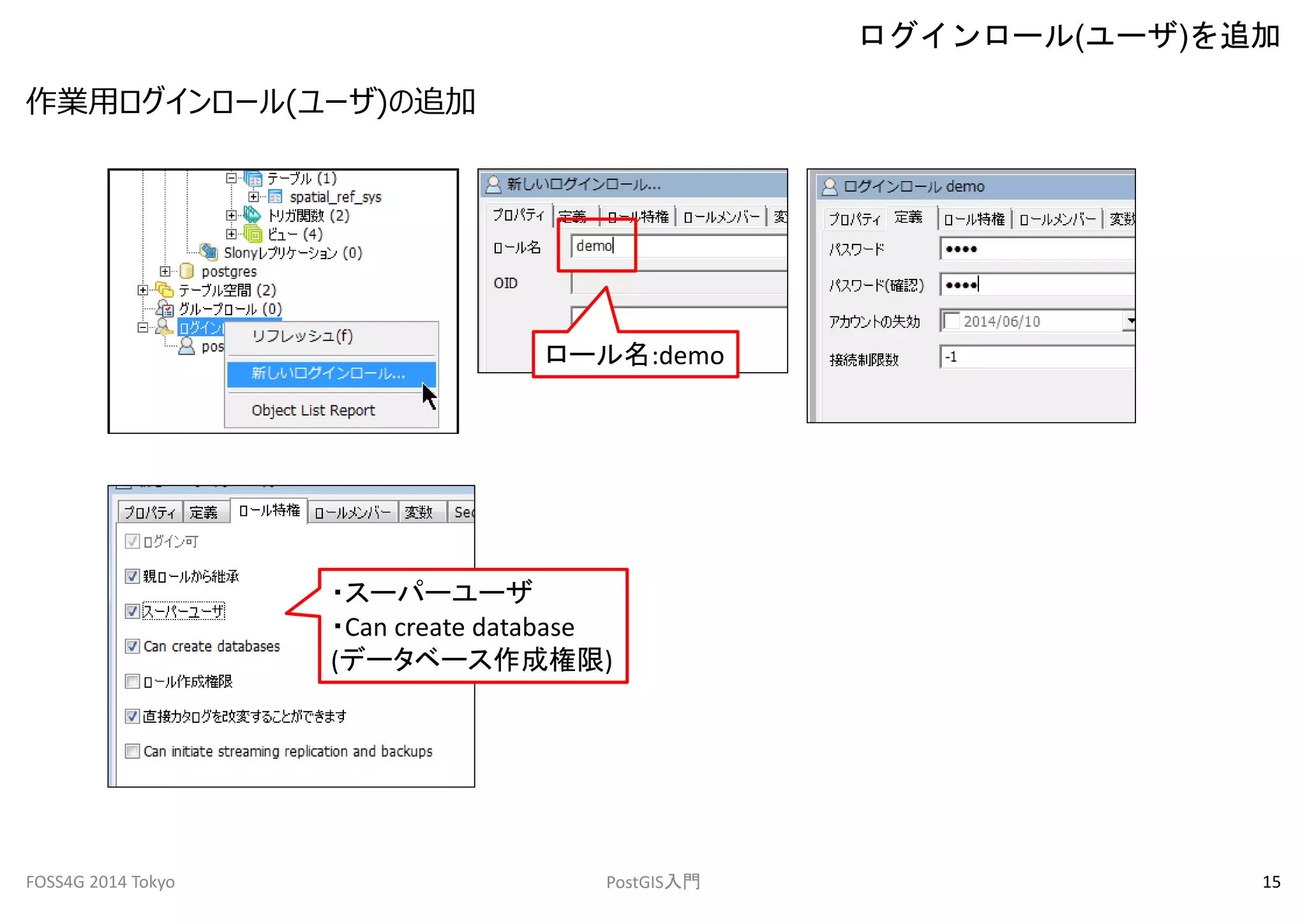This screenshot has height=924, width=1307.
Task: Click the 接続制限数 field showing -1
Action: point(1037,357)
